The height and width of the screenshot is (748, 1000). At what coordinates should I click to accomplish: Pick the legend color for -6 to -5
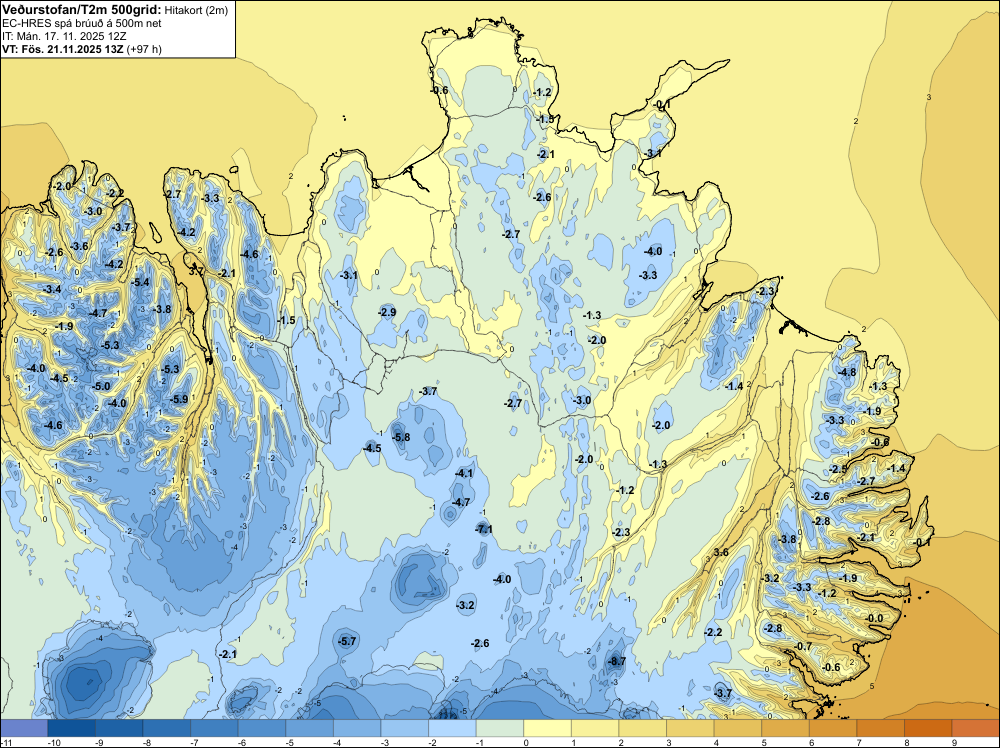coord(261,728)
